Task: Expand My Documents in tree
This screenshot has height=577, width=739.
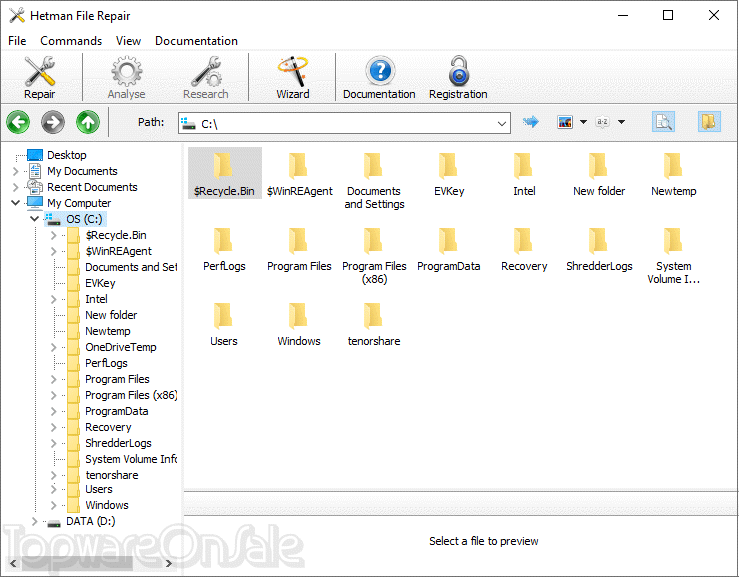Action: point(15,171)
